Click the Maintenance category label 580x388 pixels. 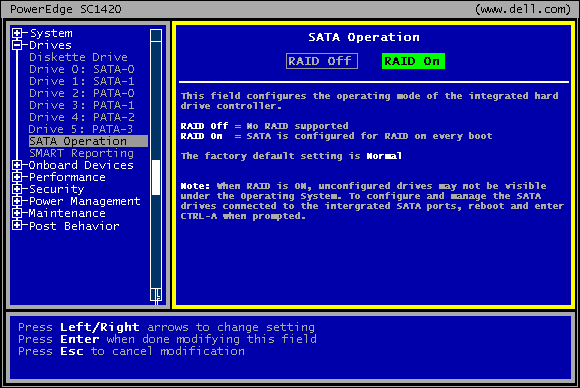(x=67, y=213)
